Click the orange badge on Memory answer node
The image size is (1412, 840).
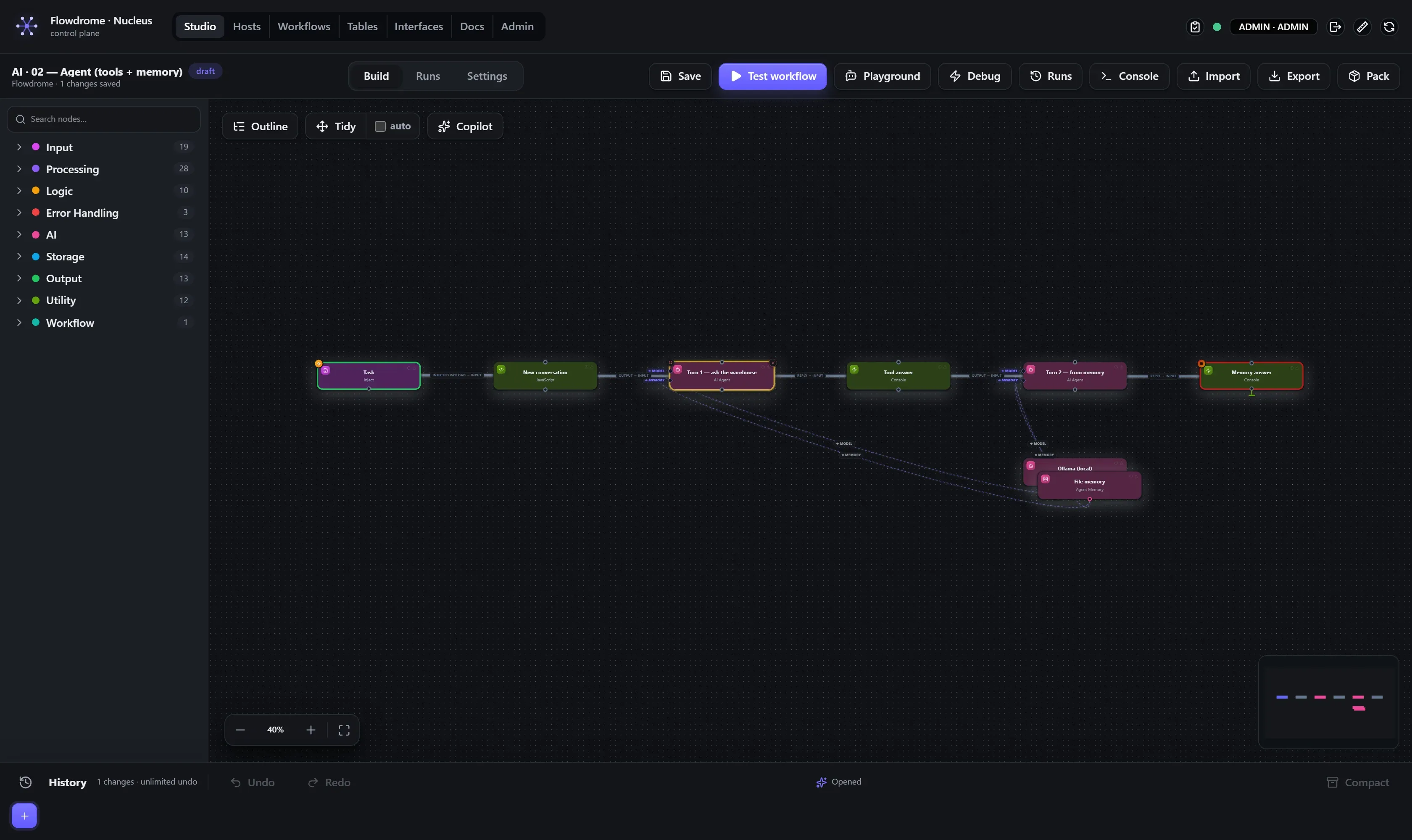click(x=1201, y=363)
